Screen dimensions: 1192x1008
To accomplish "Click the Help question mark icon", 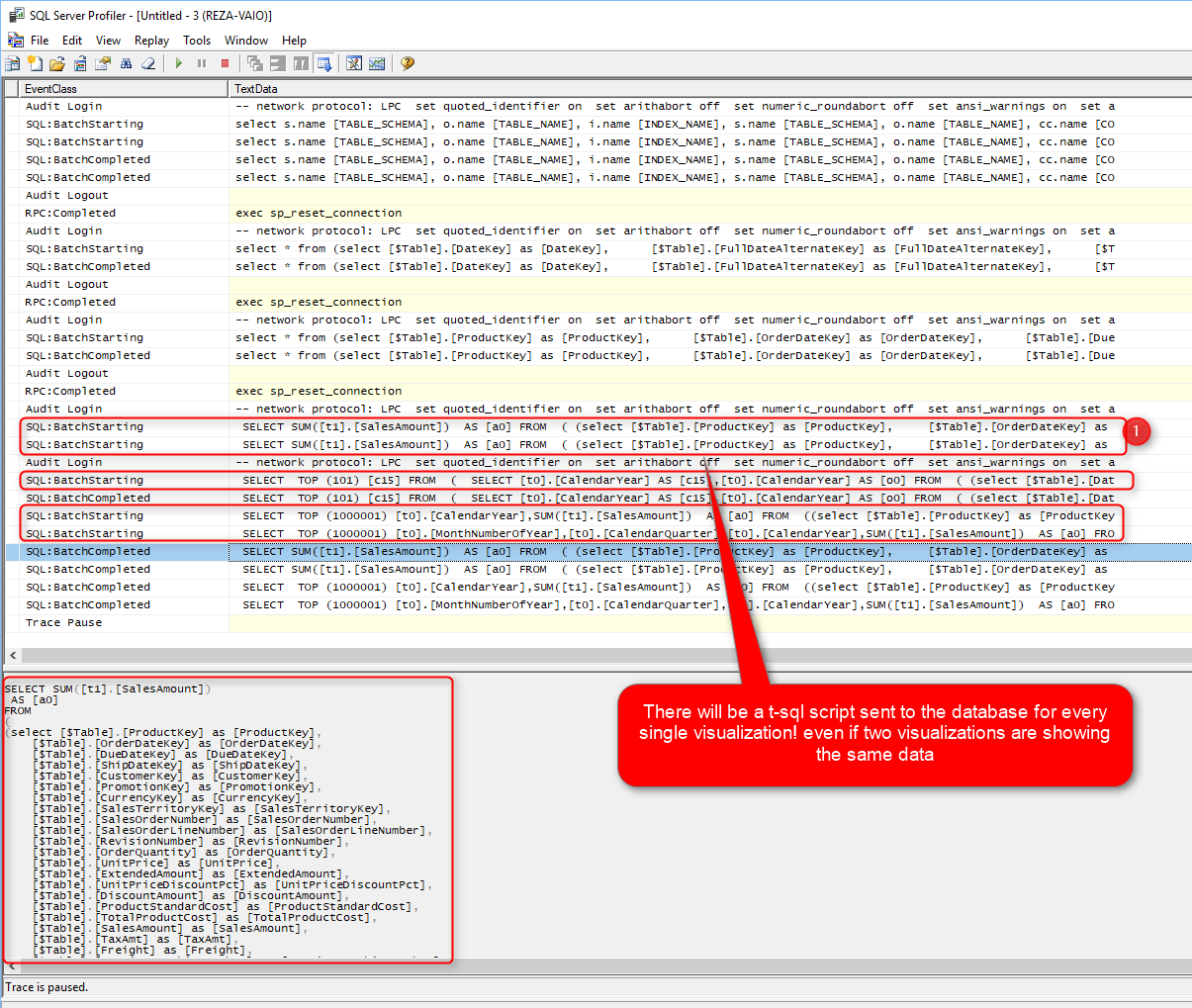I will tap(408, 63).
